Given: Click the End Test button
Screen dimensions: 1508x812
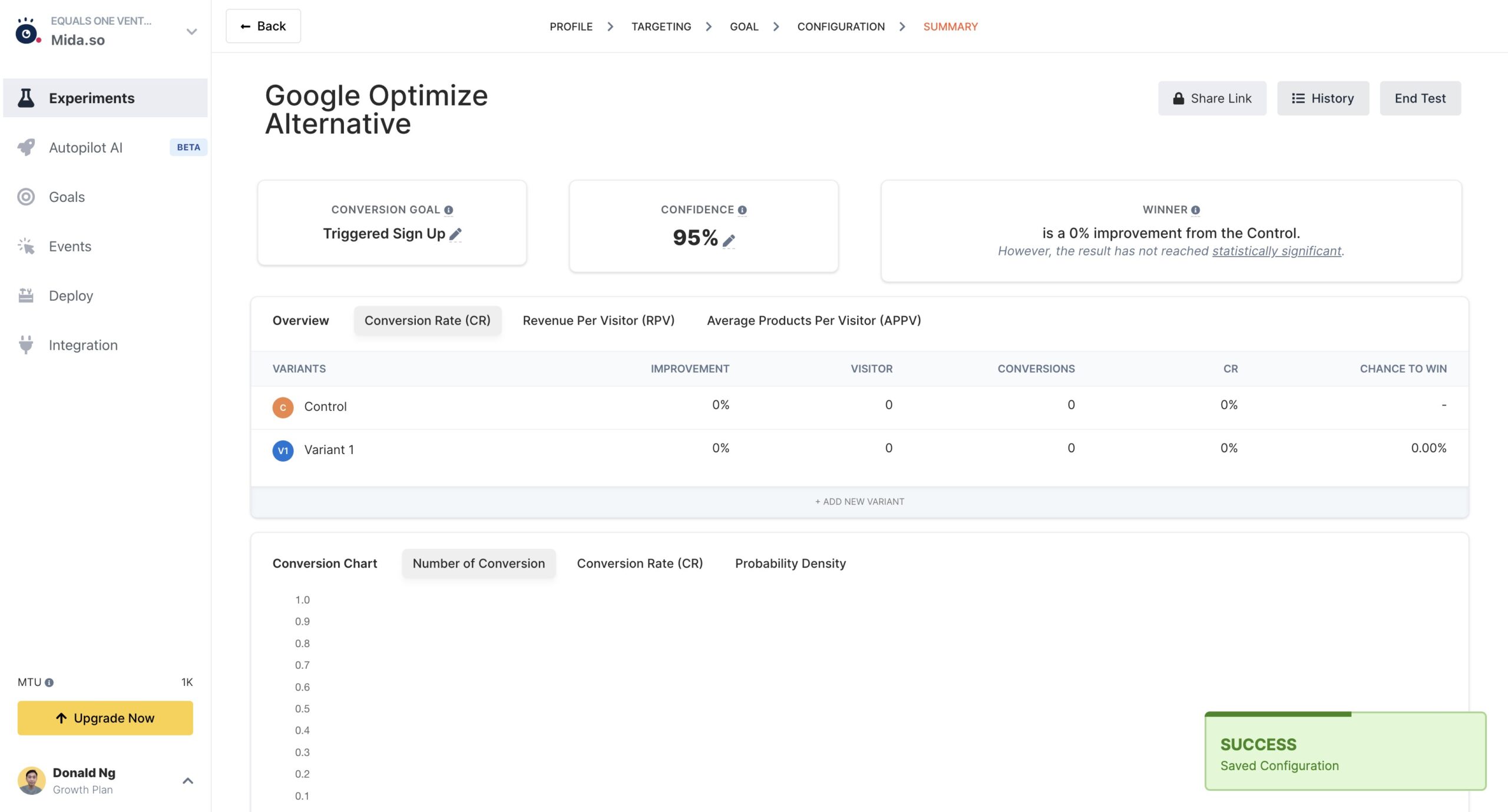Looking at the screenshot, I should [1420, 98].
